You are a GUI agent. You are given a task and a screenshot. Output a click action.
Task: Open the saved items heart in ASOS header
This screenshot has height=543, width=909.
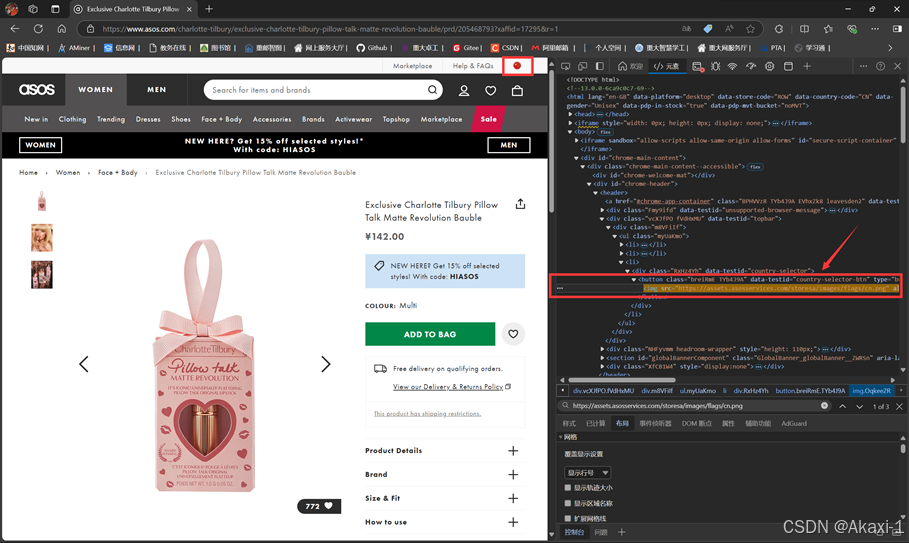490,90
